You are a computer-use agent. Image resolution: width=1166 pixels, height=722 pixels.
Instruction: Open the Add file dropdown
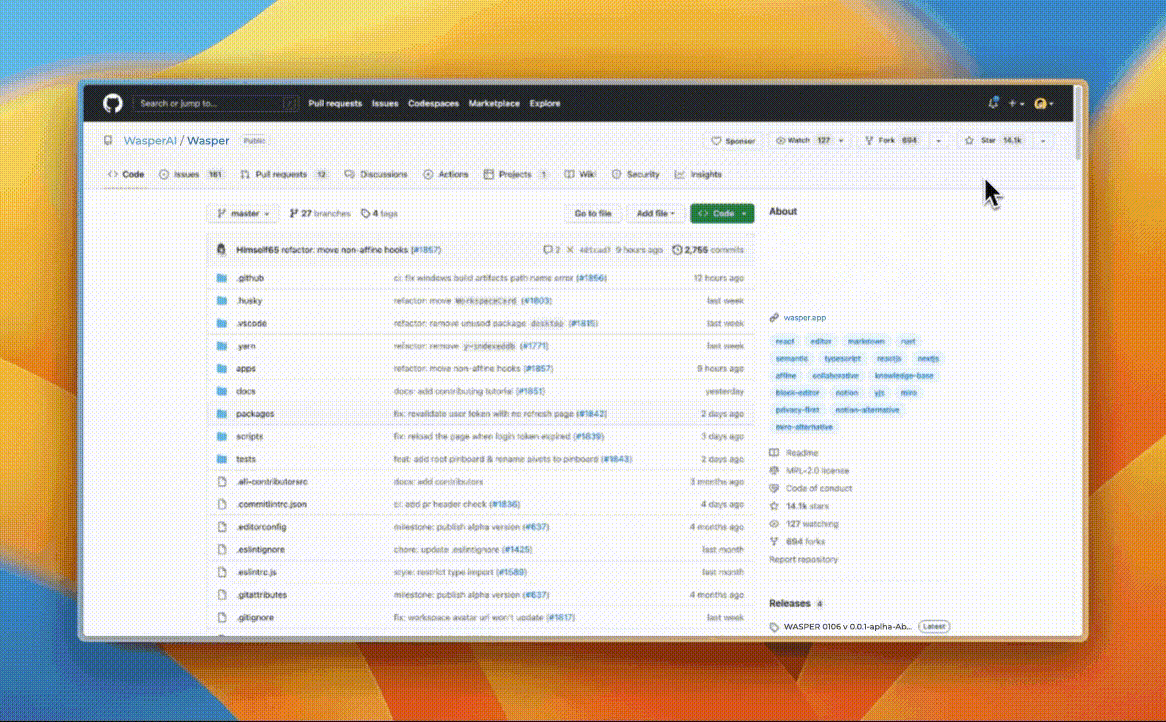pyautogui.click(x=655, y=213)
